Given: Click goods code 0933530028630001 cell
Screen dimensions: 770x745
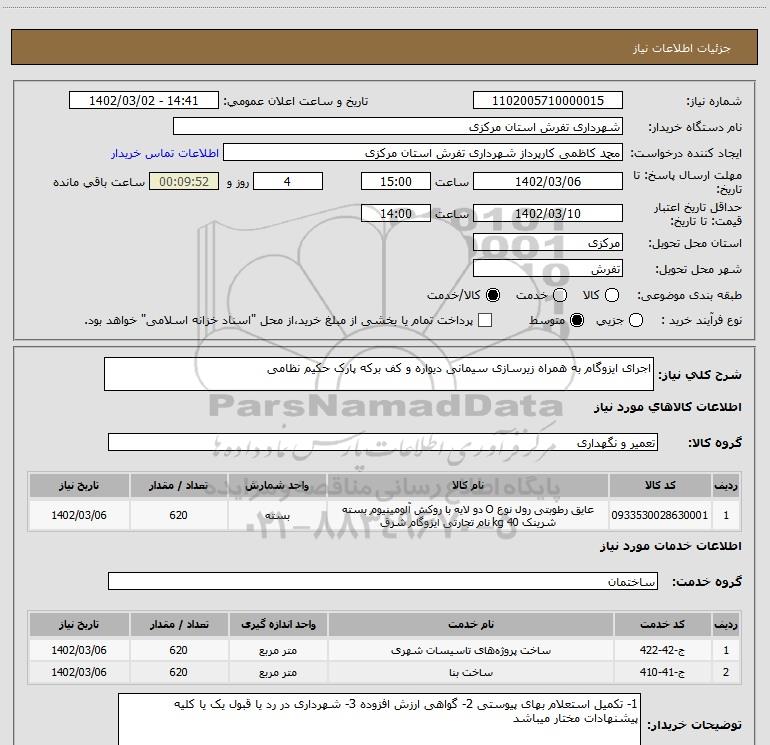Looking at the screenshot, I should pyautogui.click(x=660, y=515).
